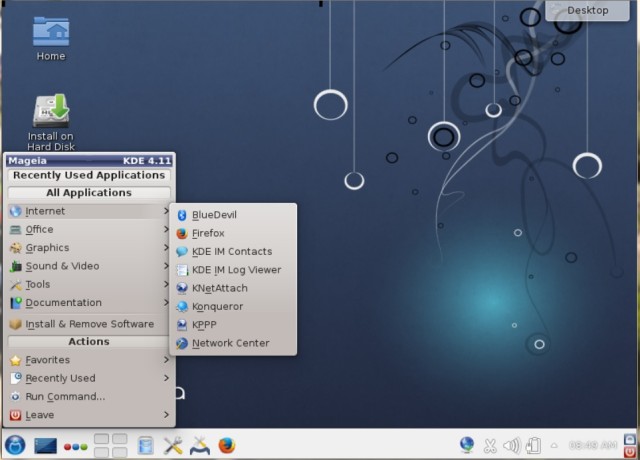
Task: Click the Mageia application launcher button
Action: point(15,445)
